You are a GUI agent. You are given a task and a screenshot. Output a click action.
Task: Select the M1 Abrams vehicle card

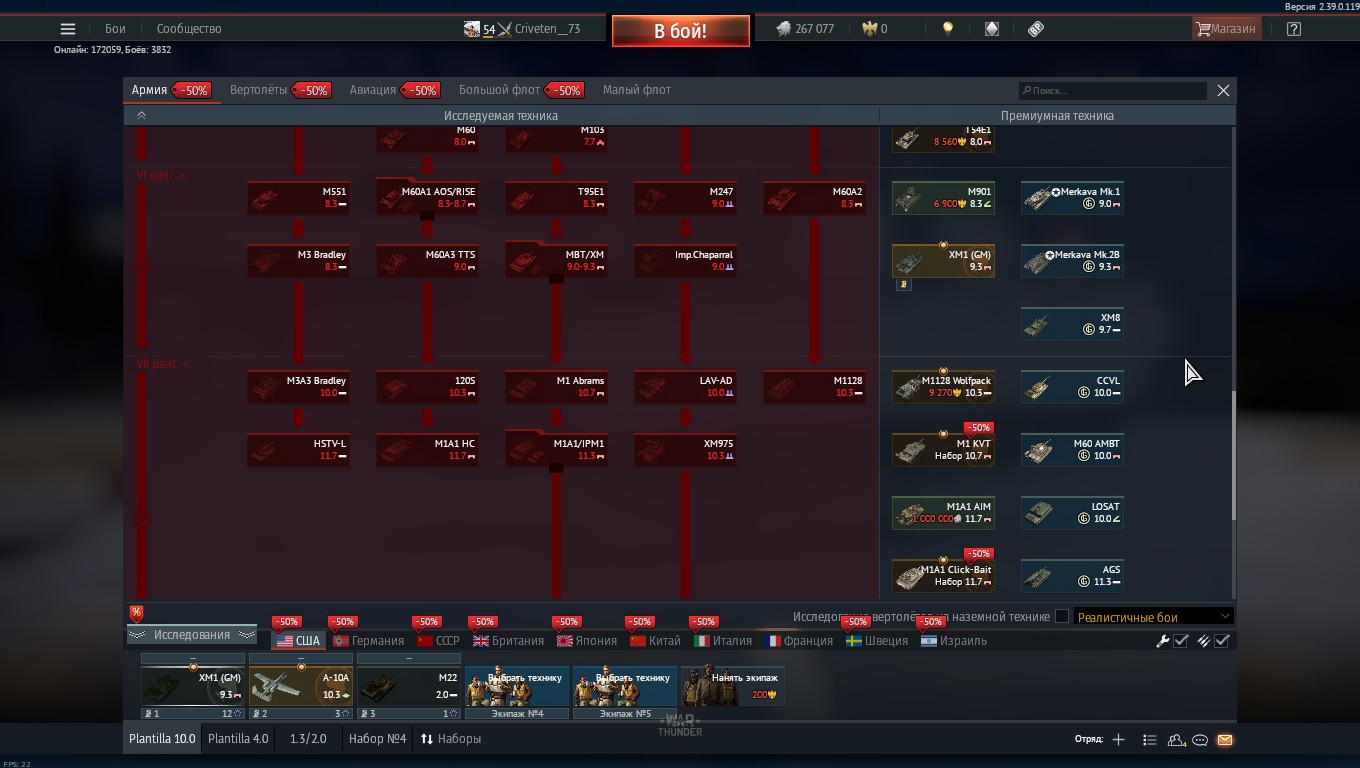coord(556,387)
